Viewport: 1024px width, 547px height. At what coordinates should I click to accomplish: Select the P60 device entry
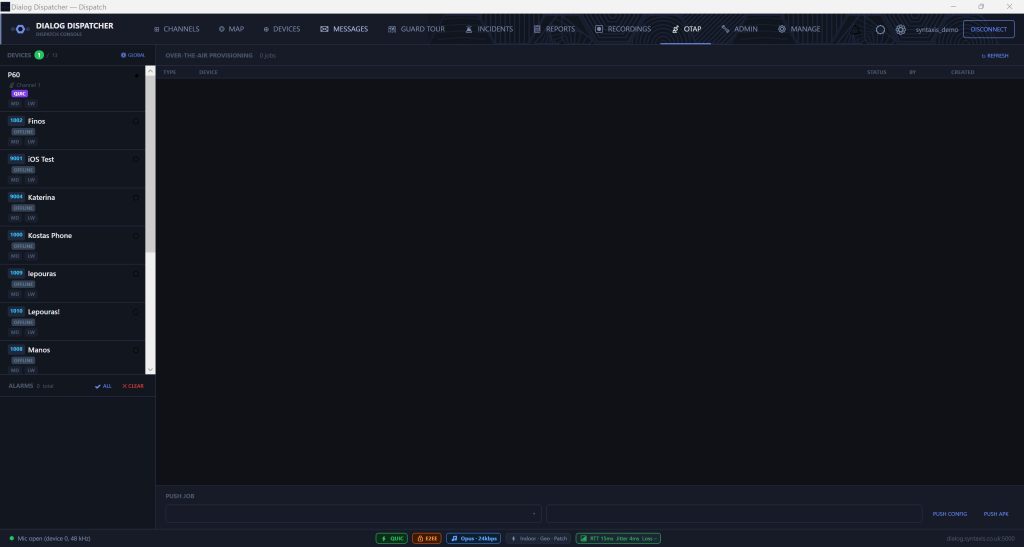[x=72, y=88]
